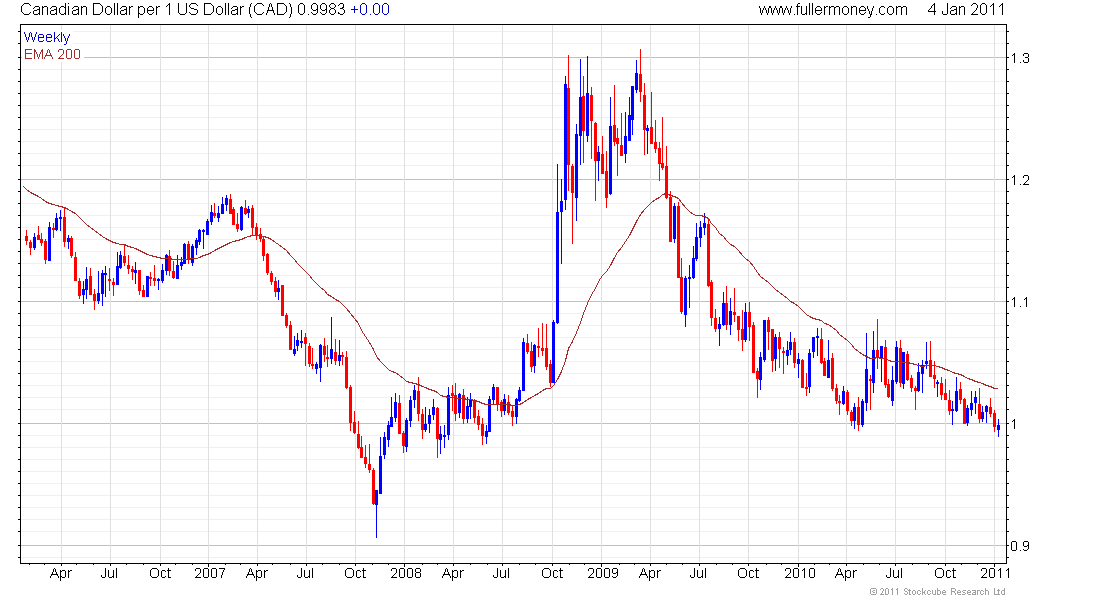Viewport: 1100px width, 600px height.
Task: Click the 4 Jan 2011 chart date
Action: click(x=966, y=10)
